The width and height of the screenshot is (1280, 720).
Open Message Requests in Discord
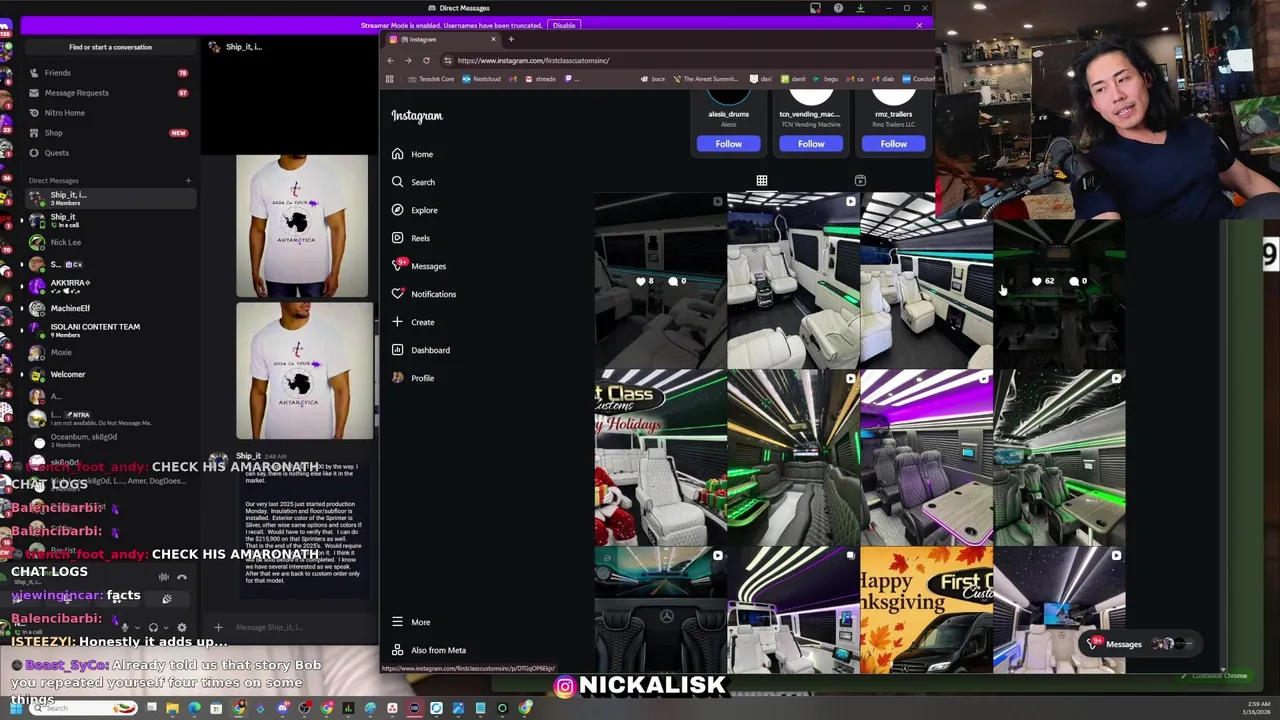pos(108,93)
